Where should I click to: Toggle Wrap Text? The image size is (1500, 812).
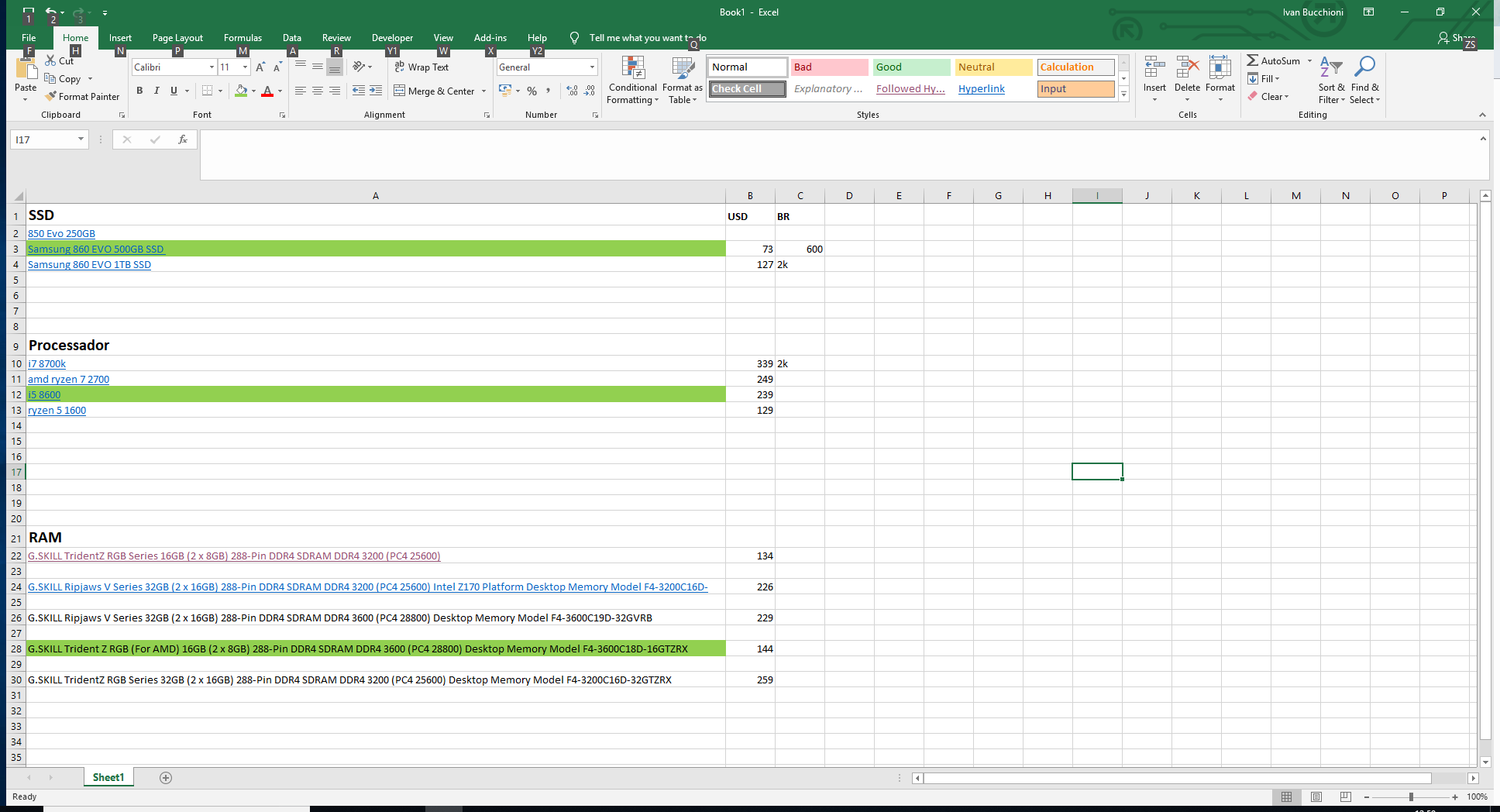coord(421,67)
